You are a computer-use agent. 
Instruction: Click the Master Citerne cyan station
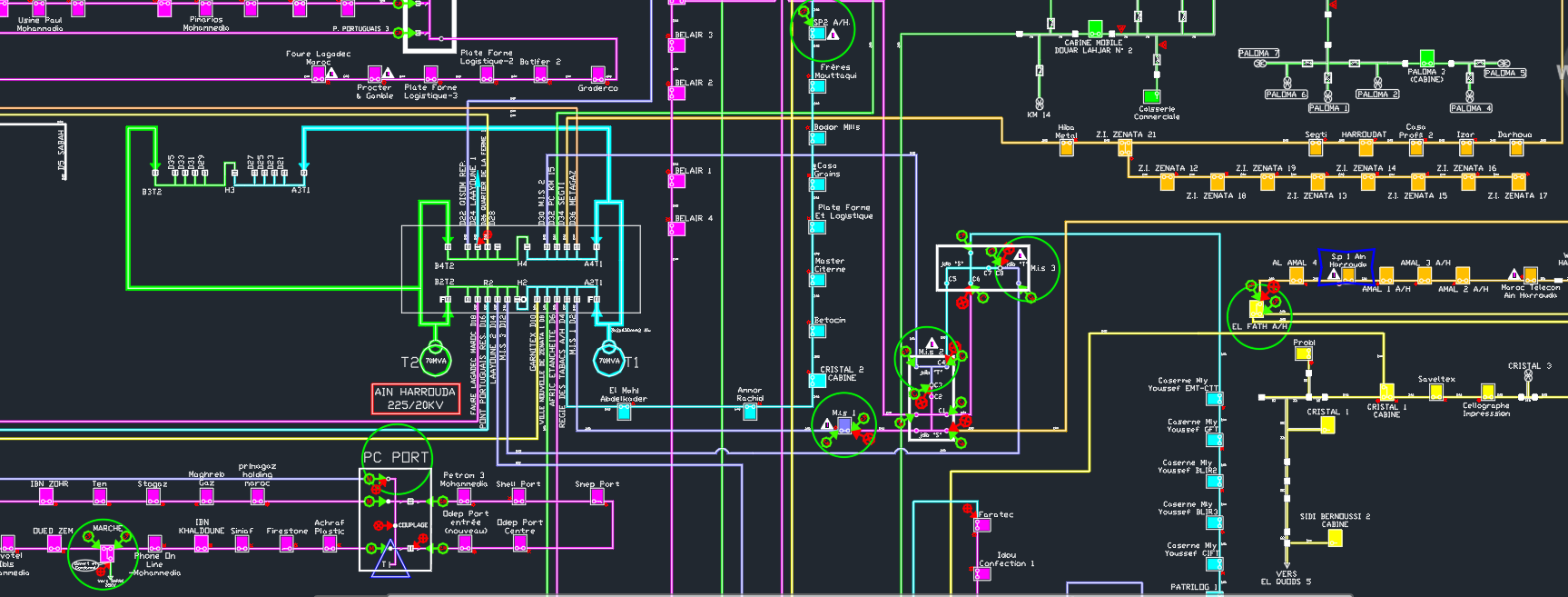(817, 280)
